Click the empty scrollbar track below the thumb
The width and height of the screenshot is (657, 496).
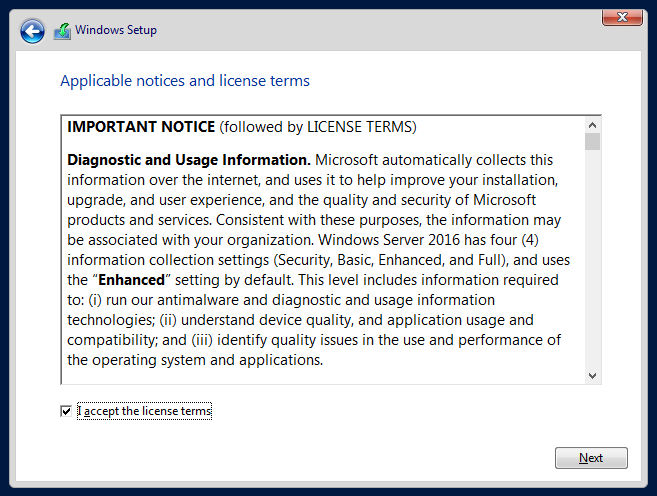click(x=592, y=260)
